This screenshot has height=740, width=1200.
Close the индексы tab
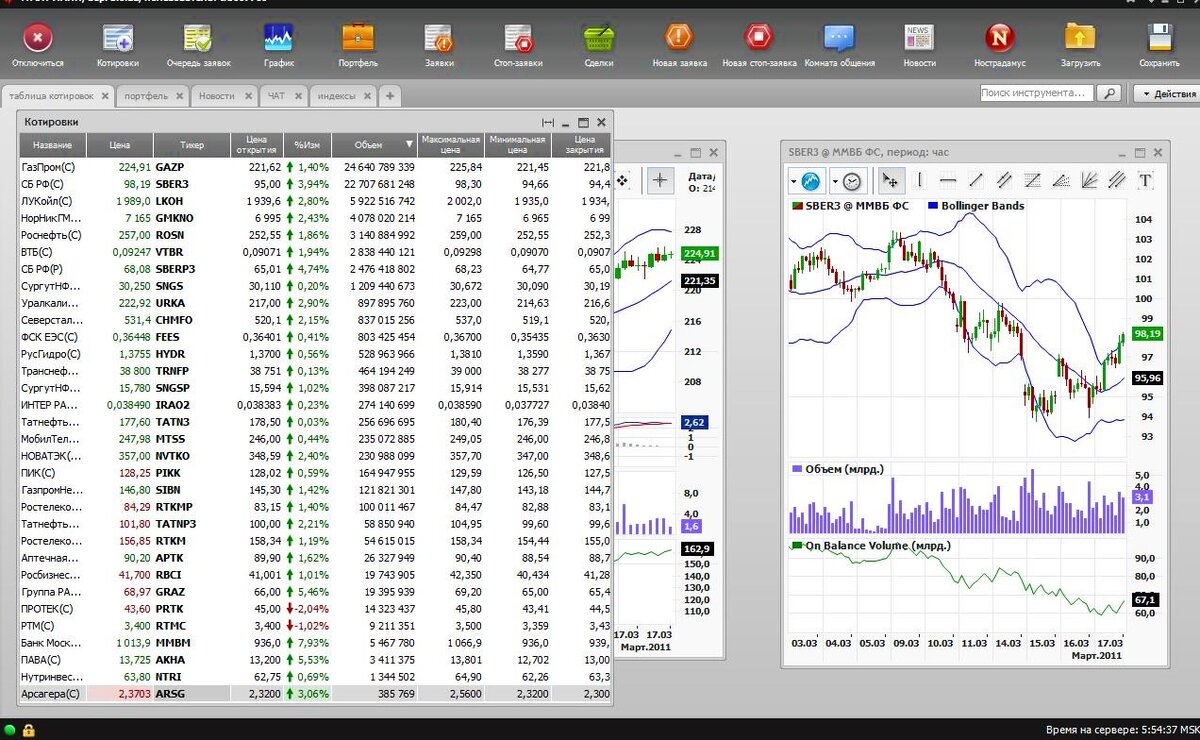[366, 96]
